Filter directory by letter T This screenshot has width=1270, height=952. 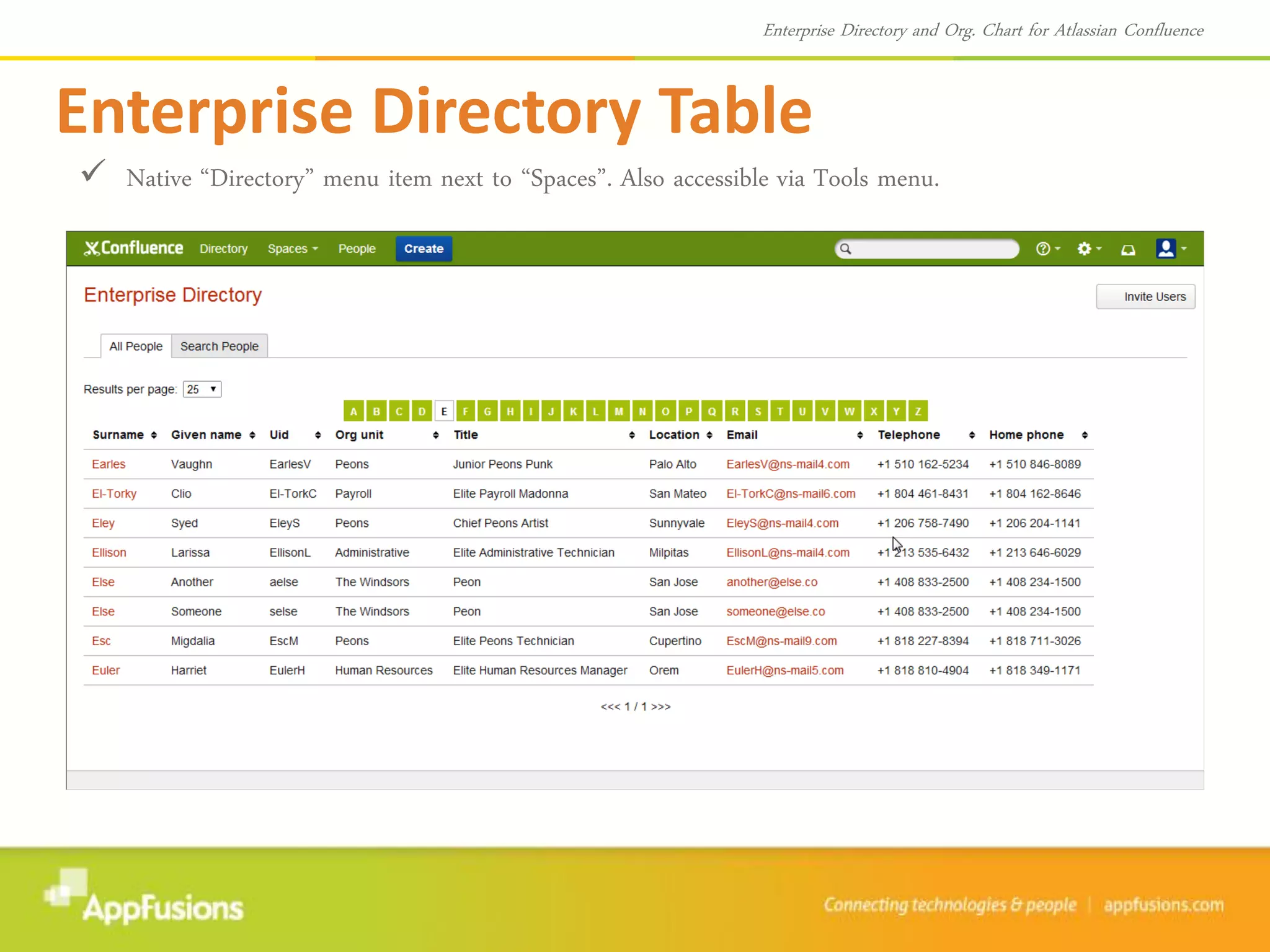(780, 411)
